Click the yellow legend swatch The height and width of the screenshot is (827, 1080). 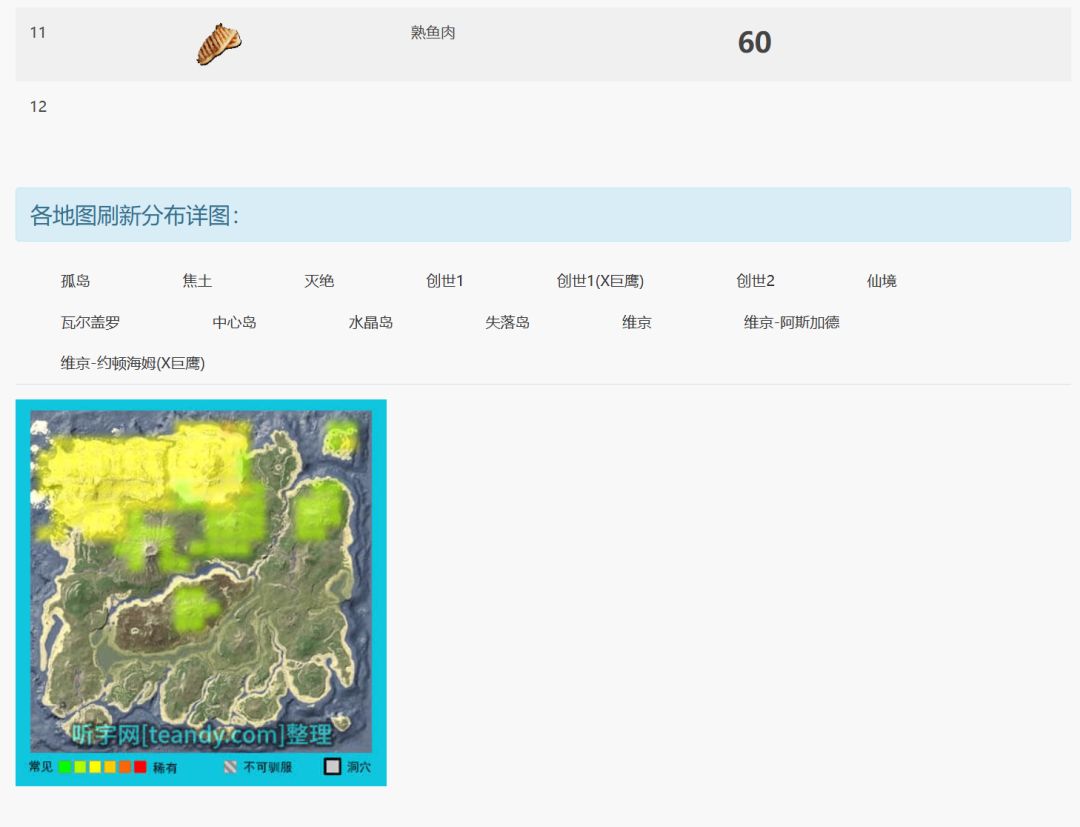[95, 767]
